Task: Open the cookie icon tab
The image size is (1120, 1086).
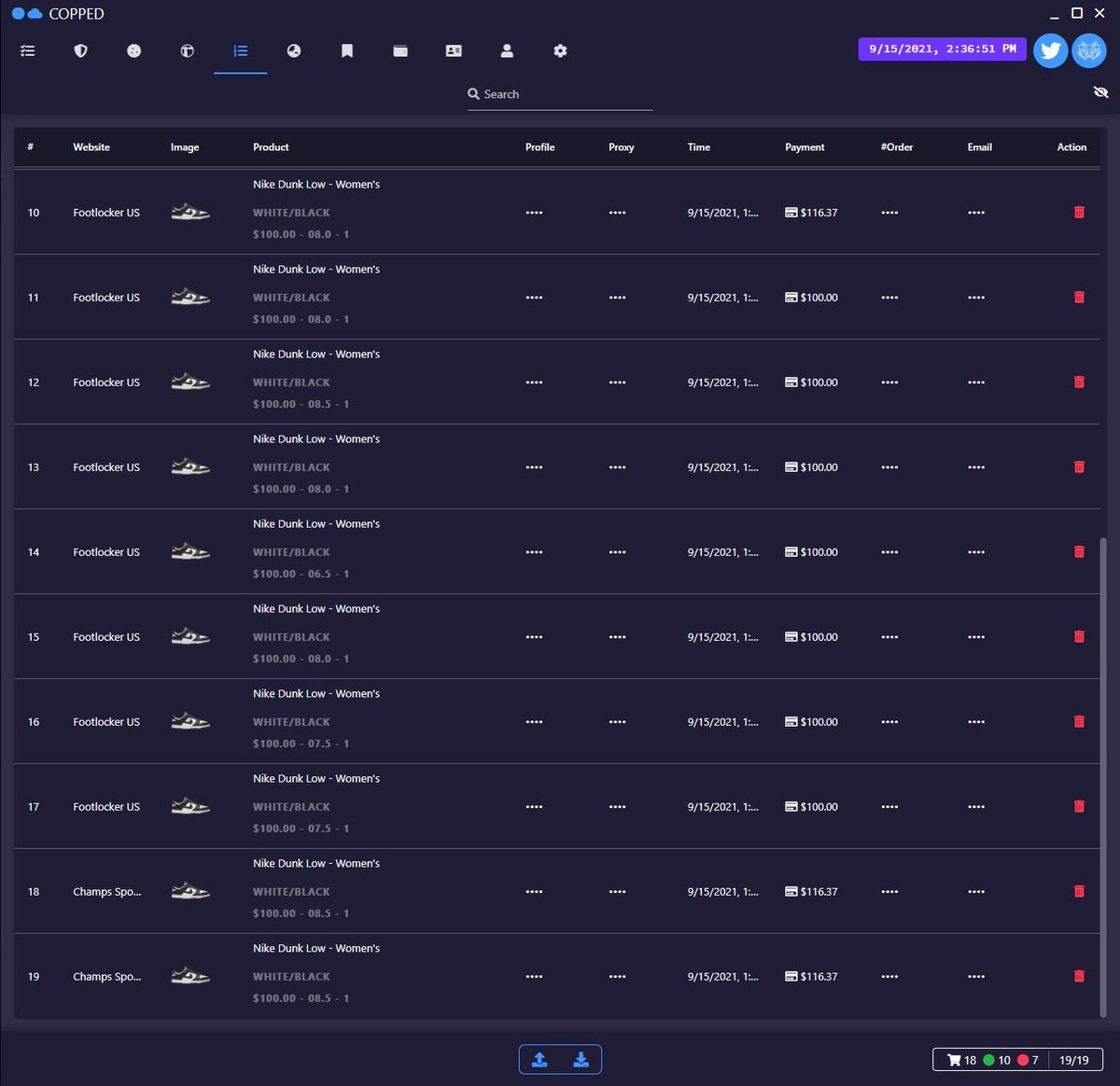Action: tap(133, 51)
